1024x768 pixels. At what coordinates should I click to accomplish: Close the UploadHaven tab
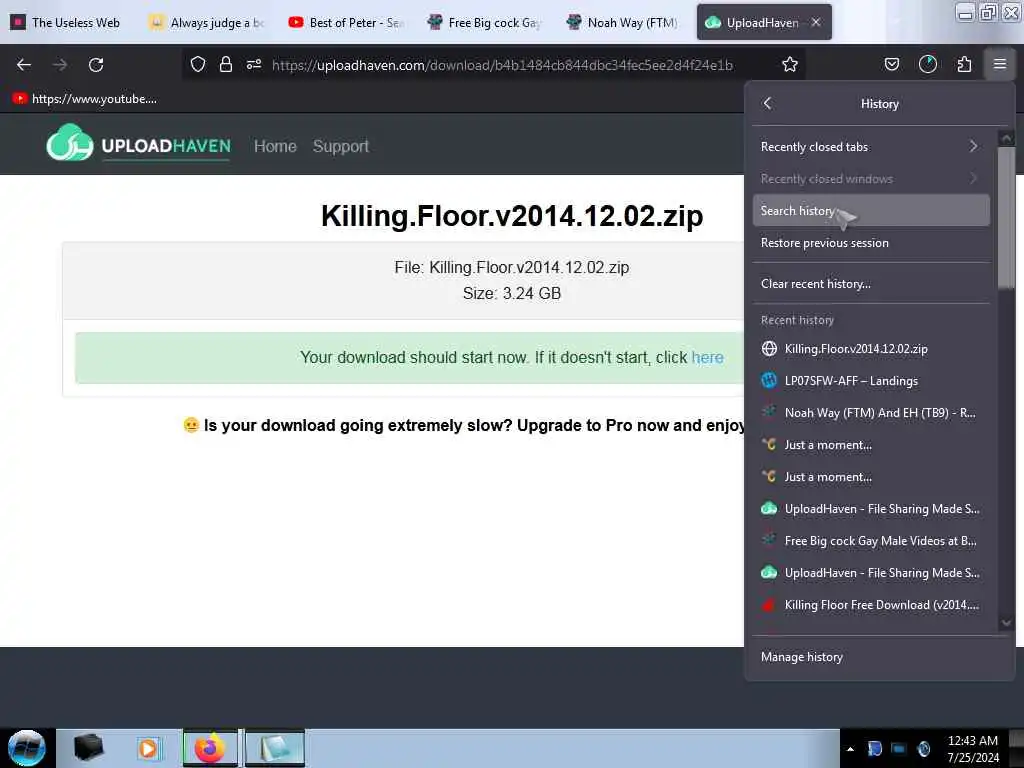(816, 22)
